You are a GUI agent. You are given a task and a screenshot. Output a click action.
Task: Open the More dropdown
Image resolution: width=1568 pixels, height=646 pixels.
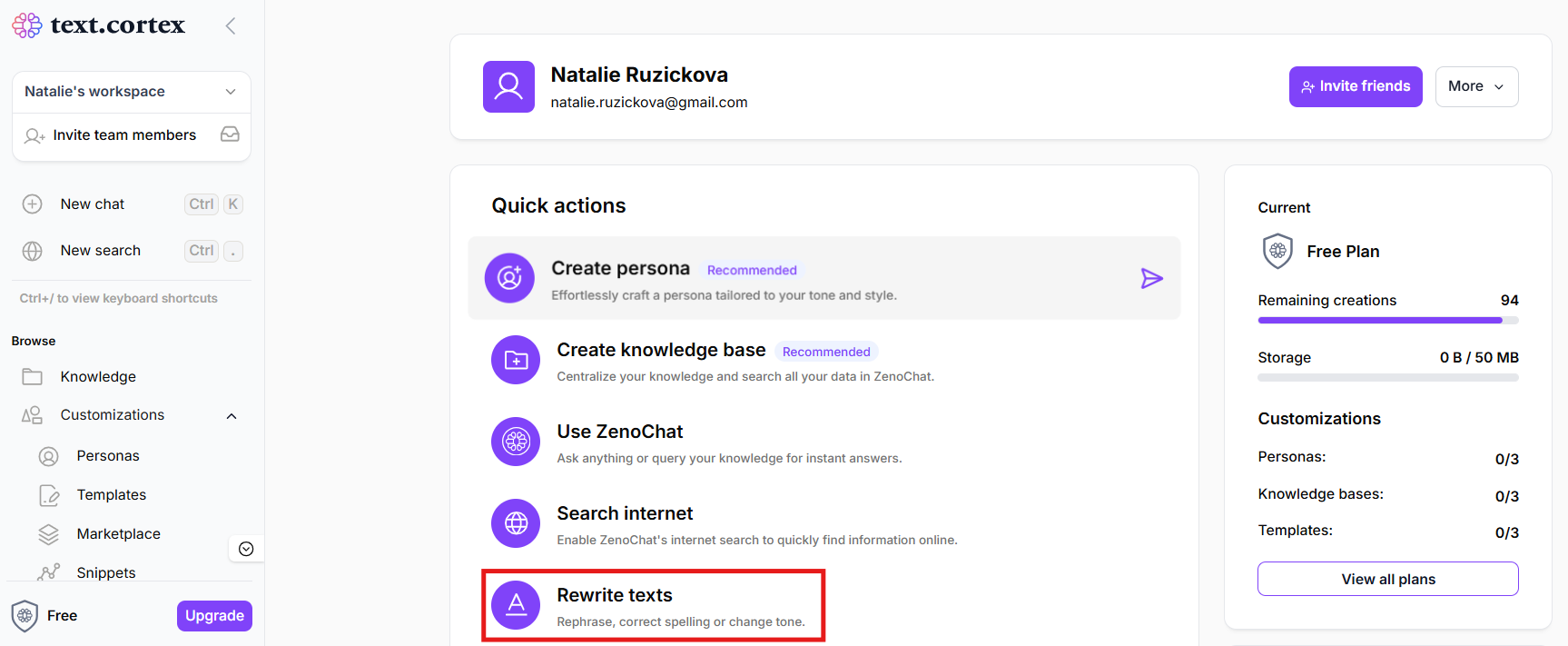[1476, 86]
